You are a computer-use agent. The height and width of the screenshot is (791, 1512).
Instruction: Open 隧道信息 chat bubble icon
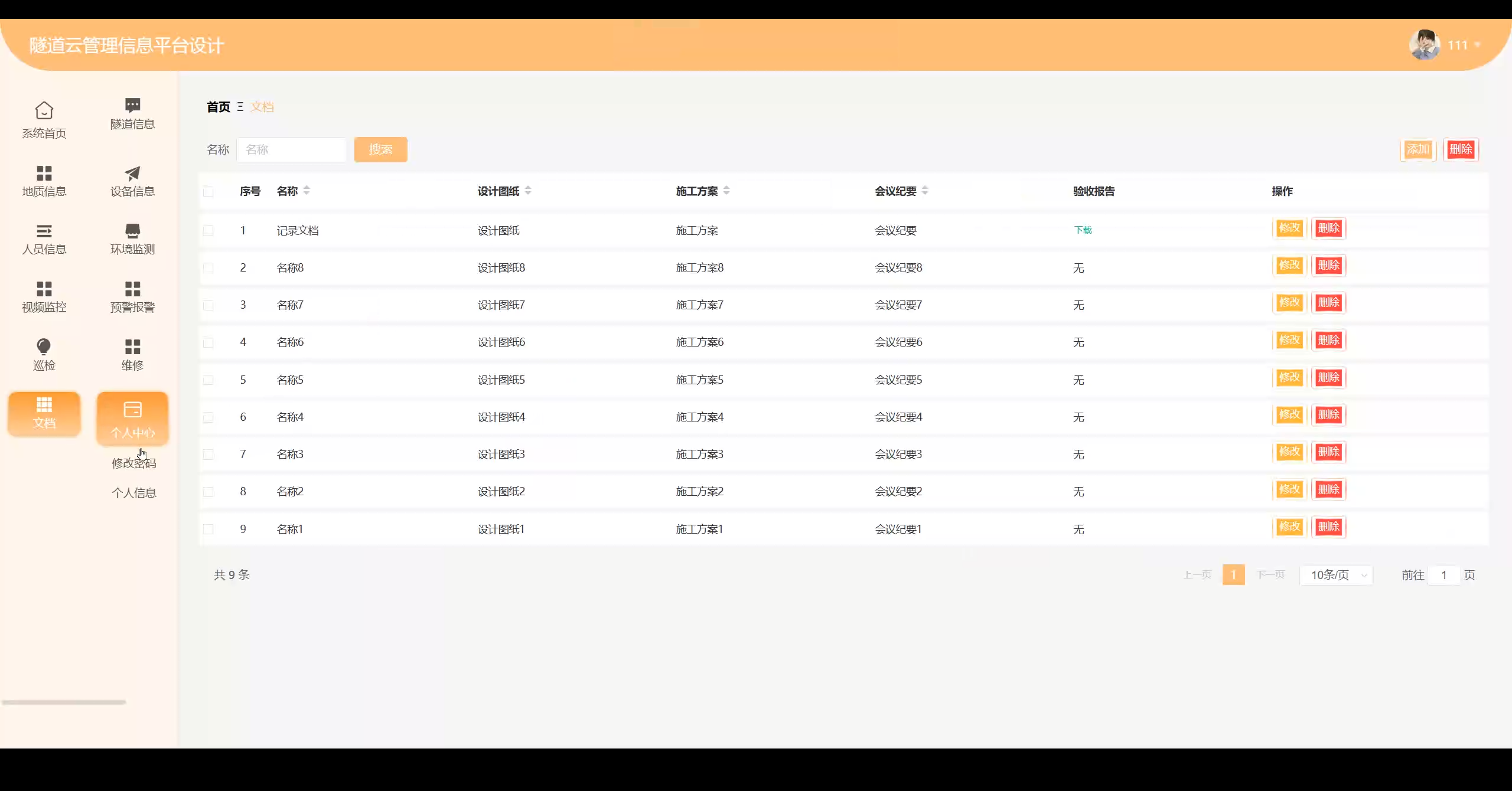coord(132,106)
